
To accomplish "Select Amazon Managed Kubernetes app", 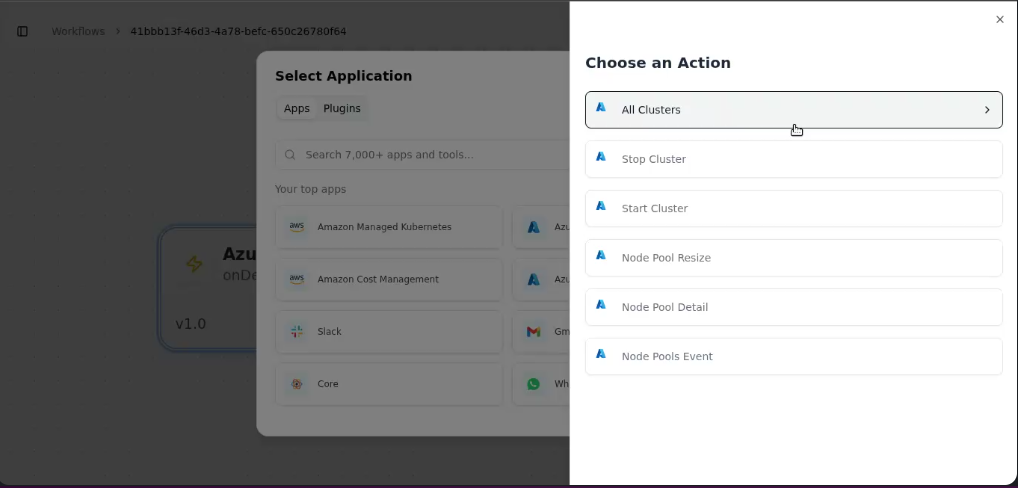I will click(389, 227).
